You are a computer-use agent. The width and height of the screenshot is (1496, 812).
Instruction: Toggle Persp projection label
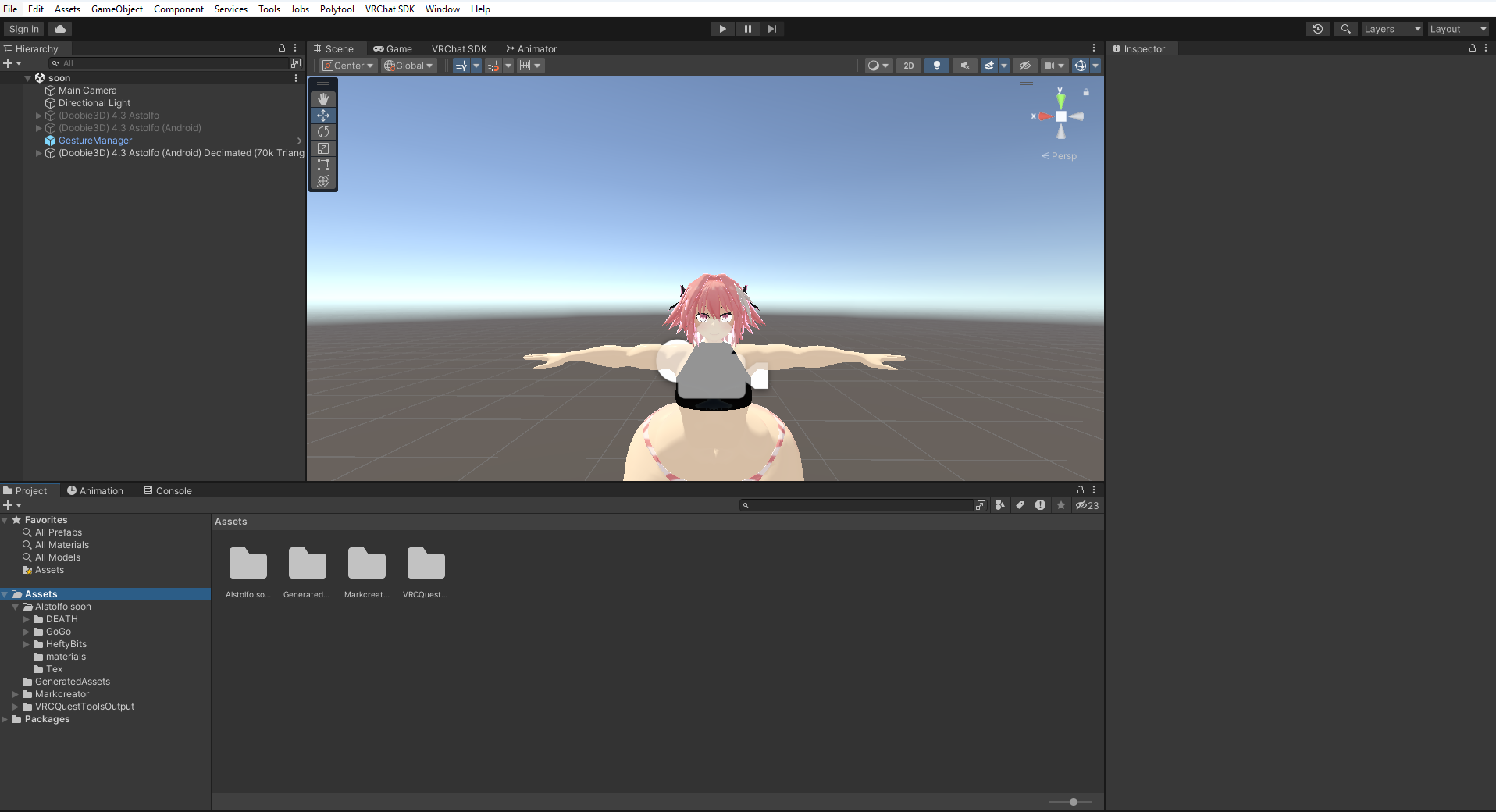[1059, 156]
